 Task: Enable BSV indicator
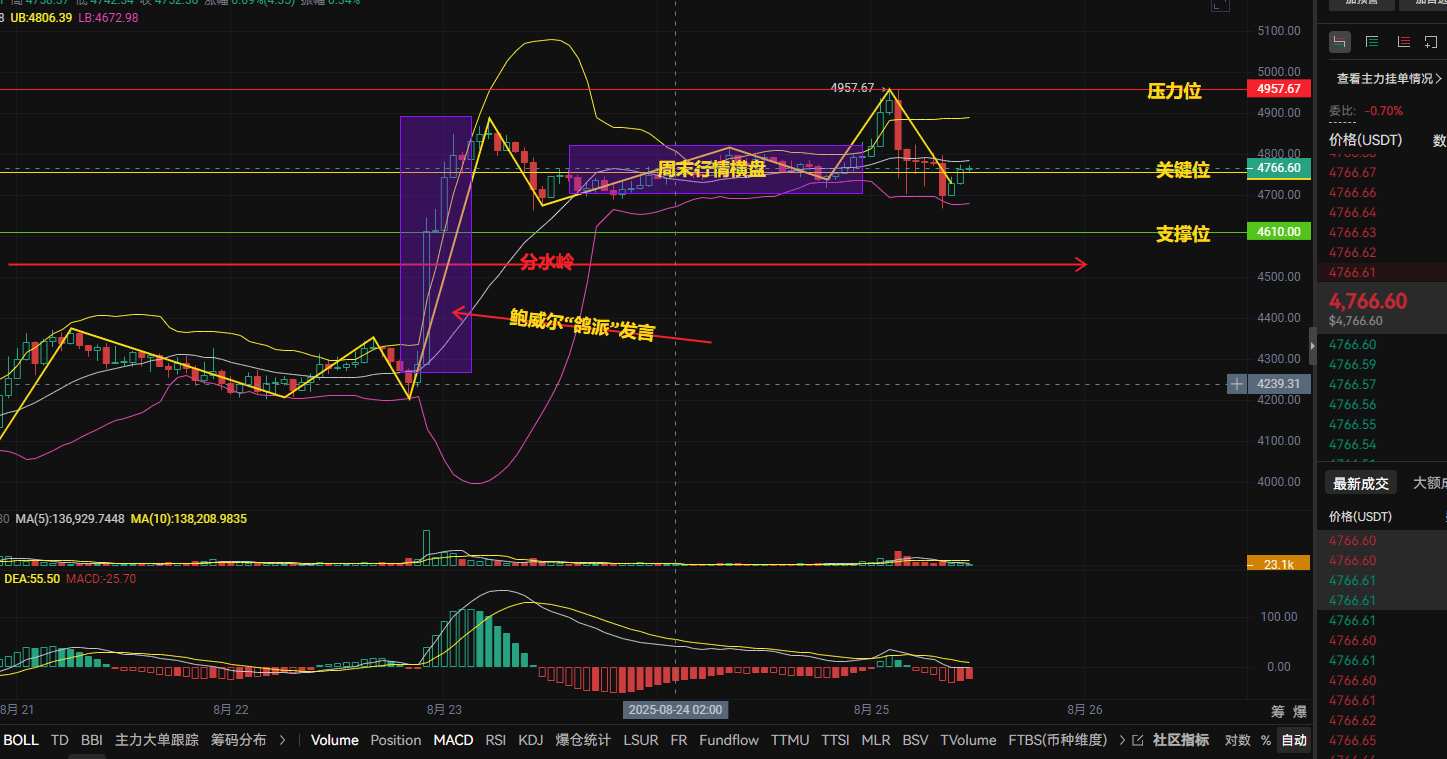click(915, 740)
